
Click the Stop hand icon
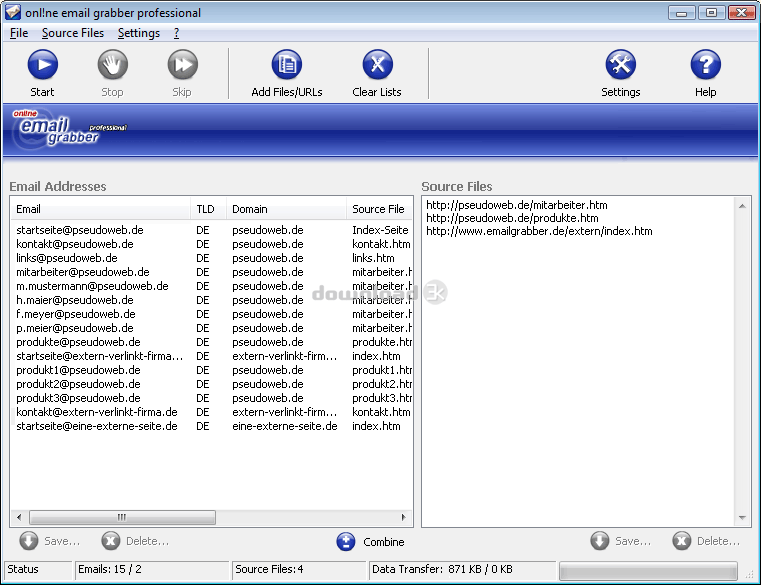click(113, 65)
